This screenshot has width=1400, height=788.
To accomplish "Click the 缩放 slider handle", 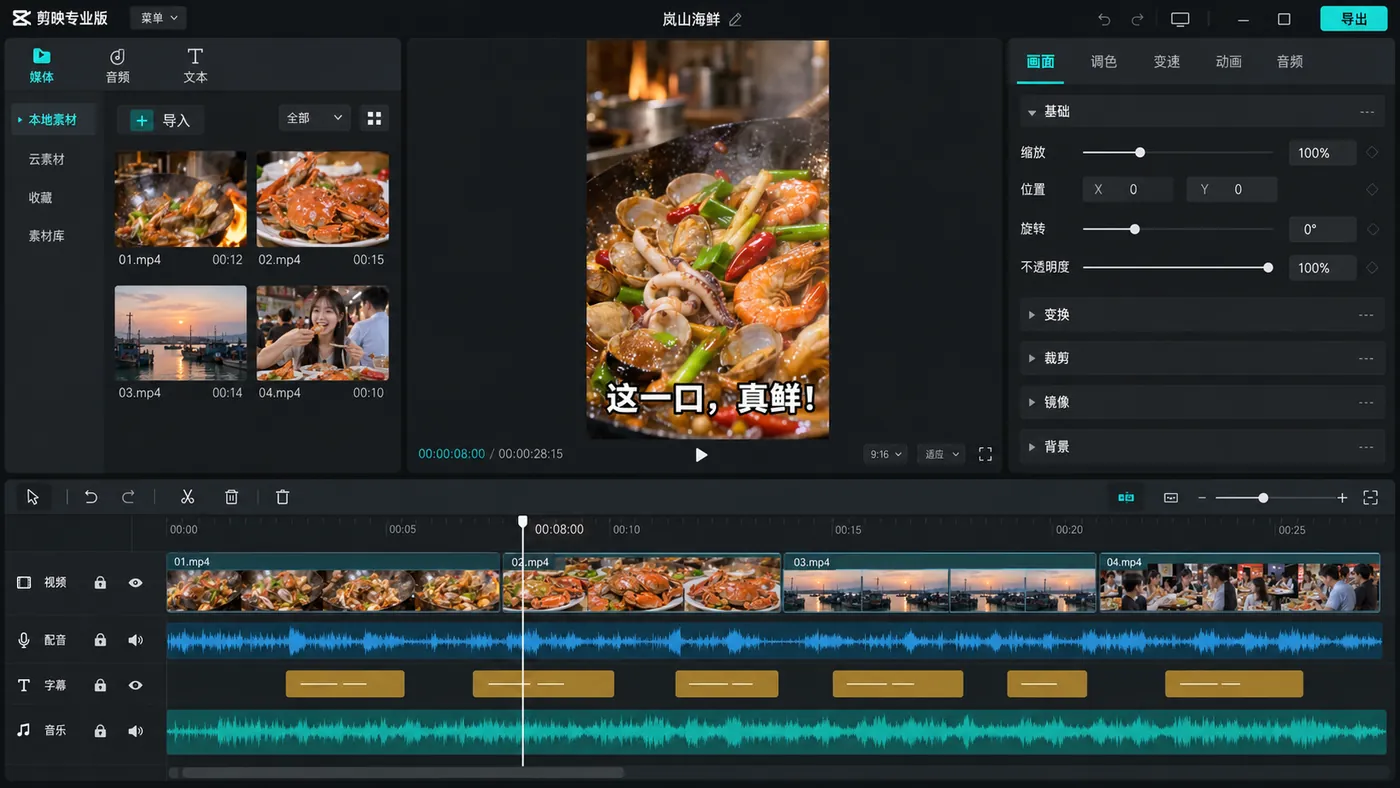I will pyautogui.click(x=1140, y=153).
